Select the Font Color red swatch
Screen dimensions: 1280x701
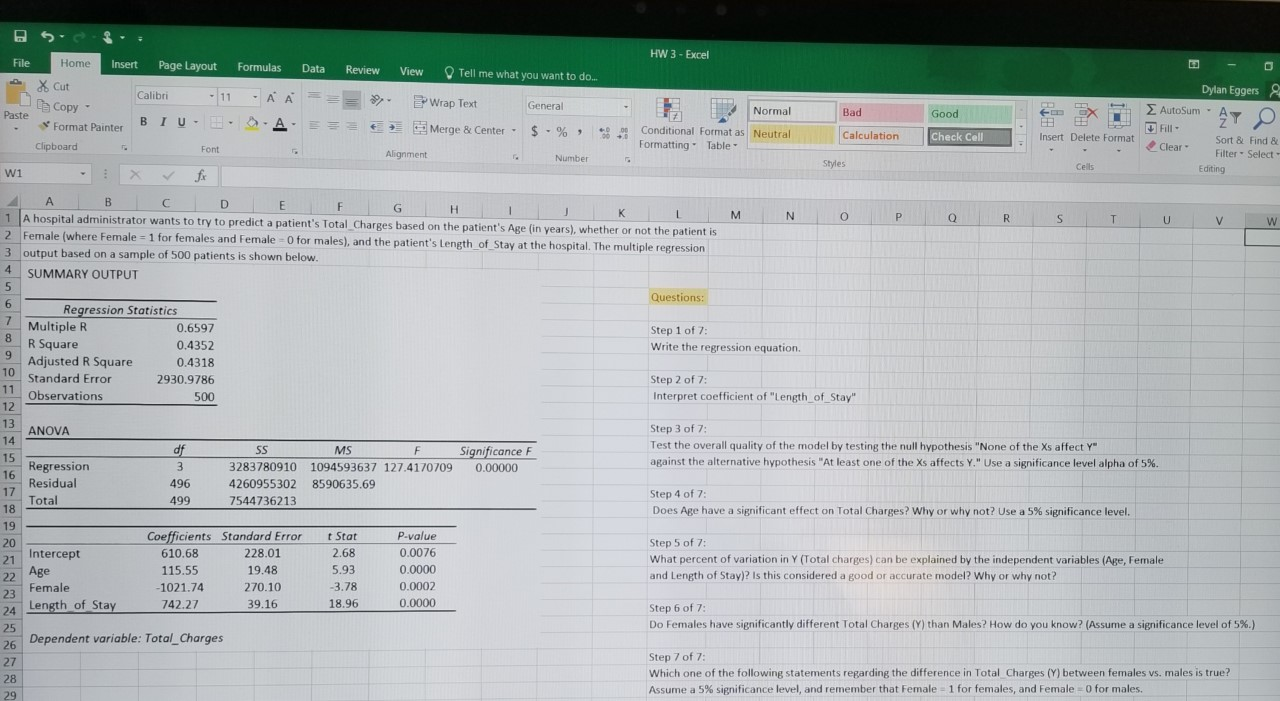coord(278,122)
